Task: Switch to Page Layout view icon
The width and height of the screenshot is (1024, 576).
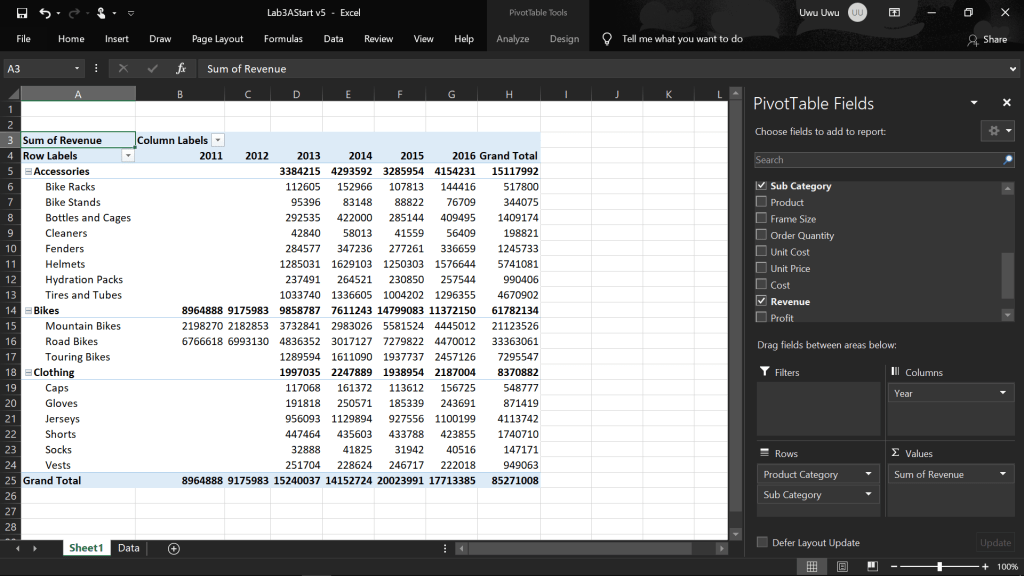Action: click(x=844, y=567)
